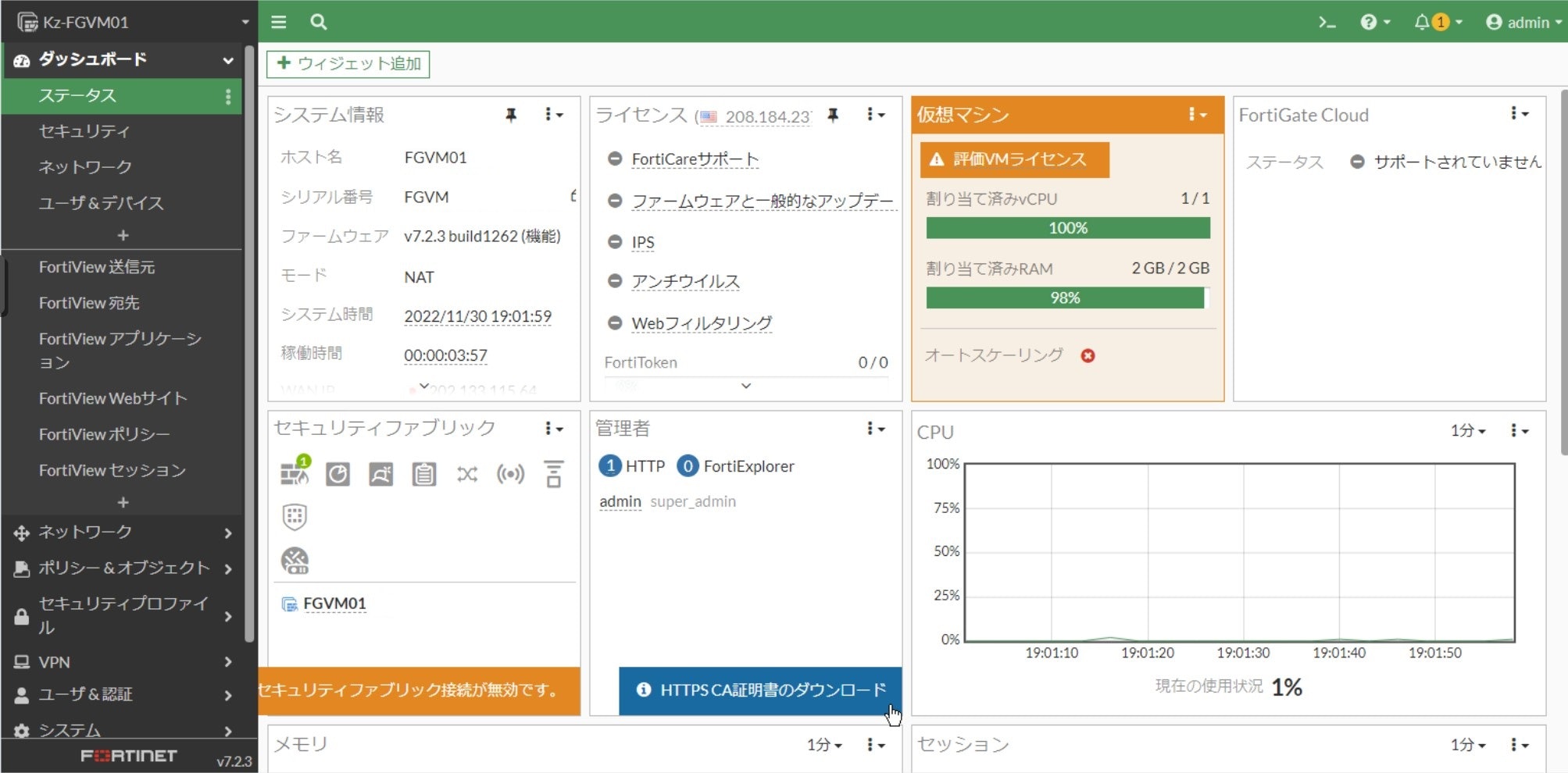Click the crossed-arrows switch Fabric icon
This screenshot has width=1568, height=773.
[467, 474]
